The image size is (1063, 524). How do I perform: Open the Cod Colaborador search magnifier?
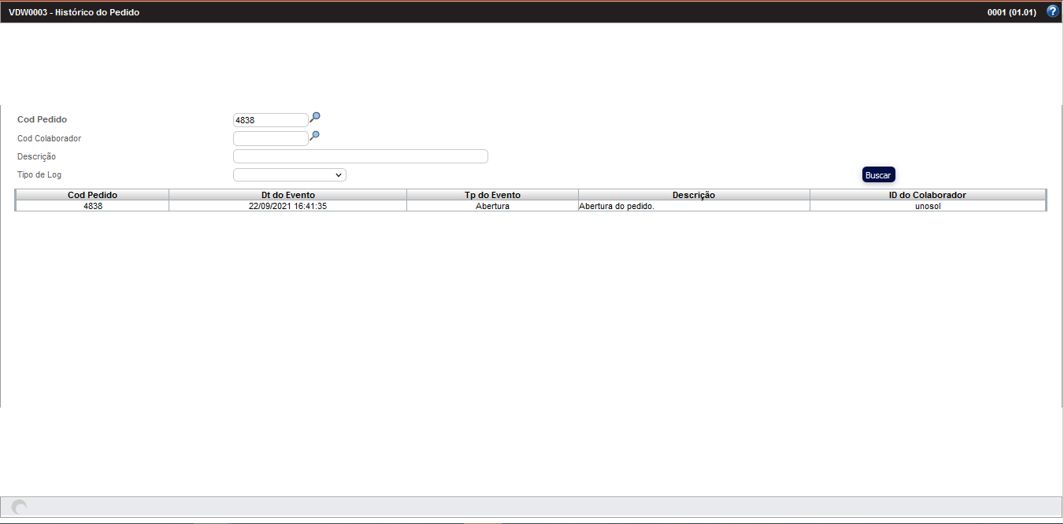pyautogui.click(x=315, y=136)
